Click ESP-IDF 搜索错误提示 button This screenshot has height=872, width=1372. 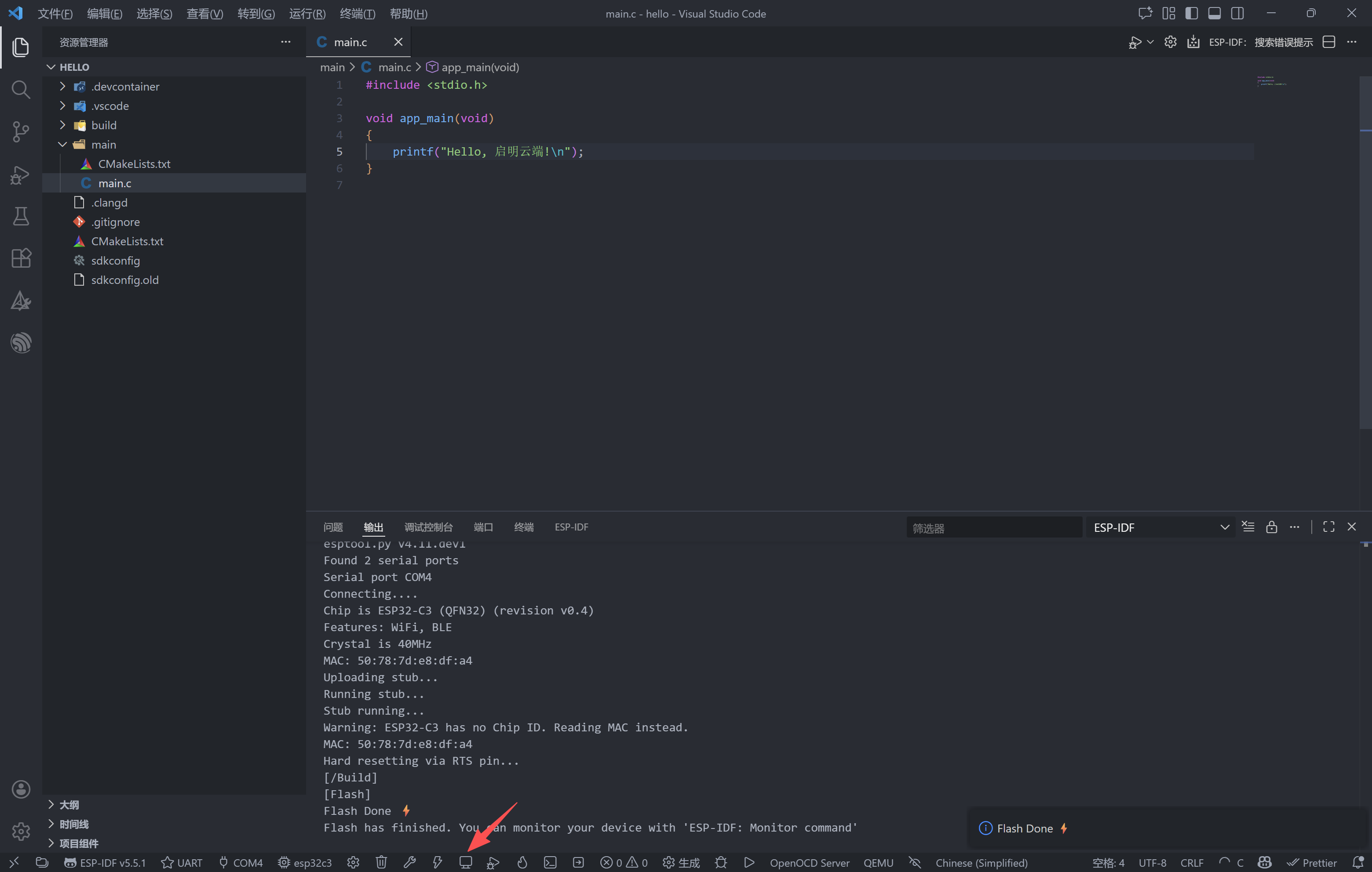point(1261,42)
